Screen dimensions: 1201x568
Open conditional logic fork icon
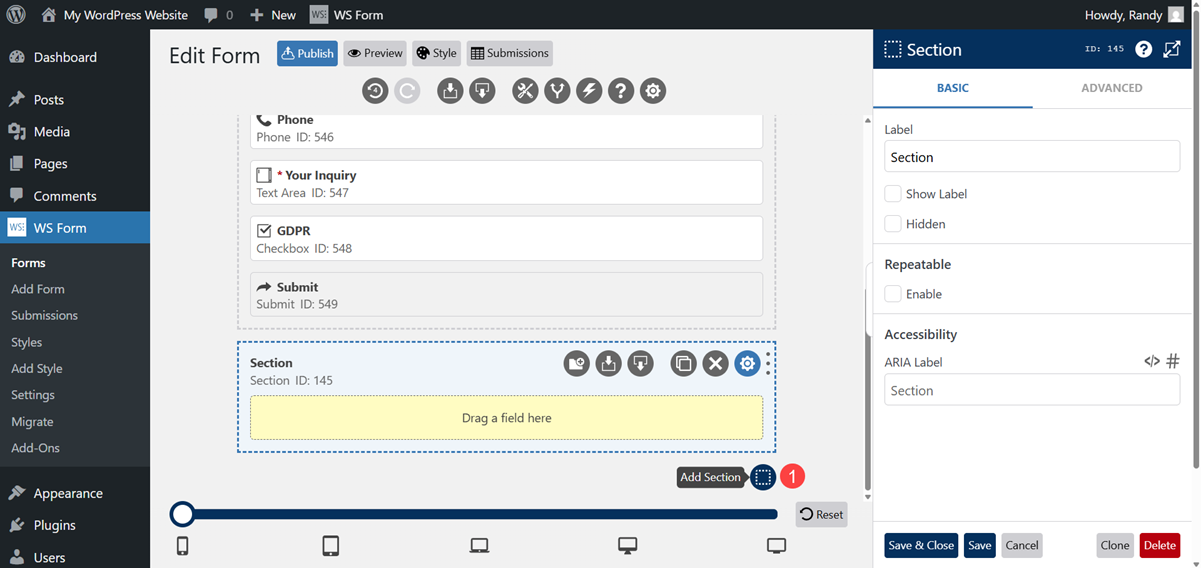(557, 91)
